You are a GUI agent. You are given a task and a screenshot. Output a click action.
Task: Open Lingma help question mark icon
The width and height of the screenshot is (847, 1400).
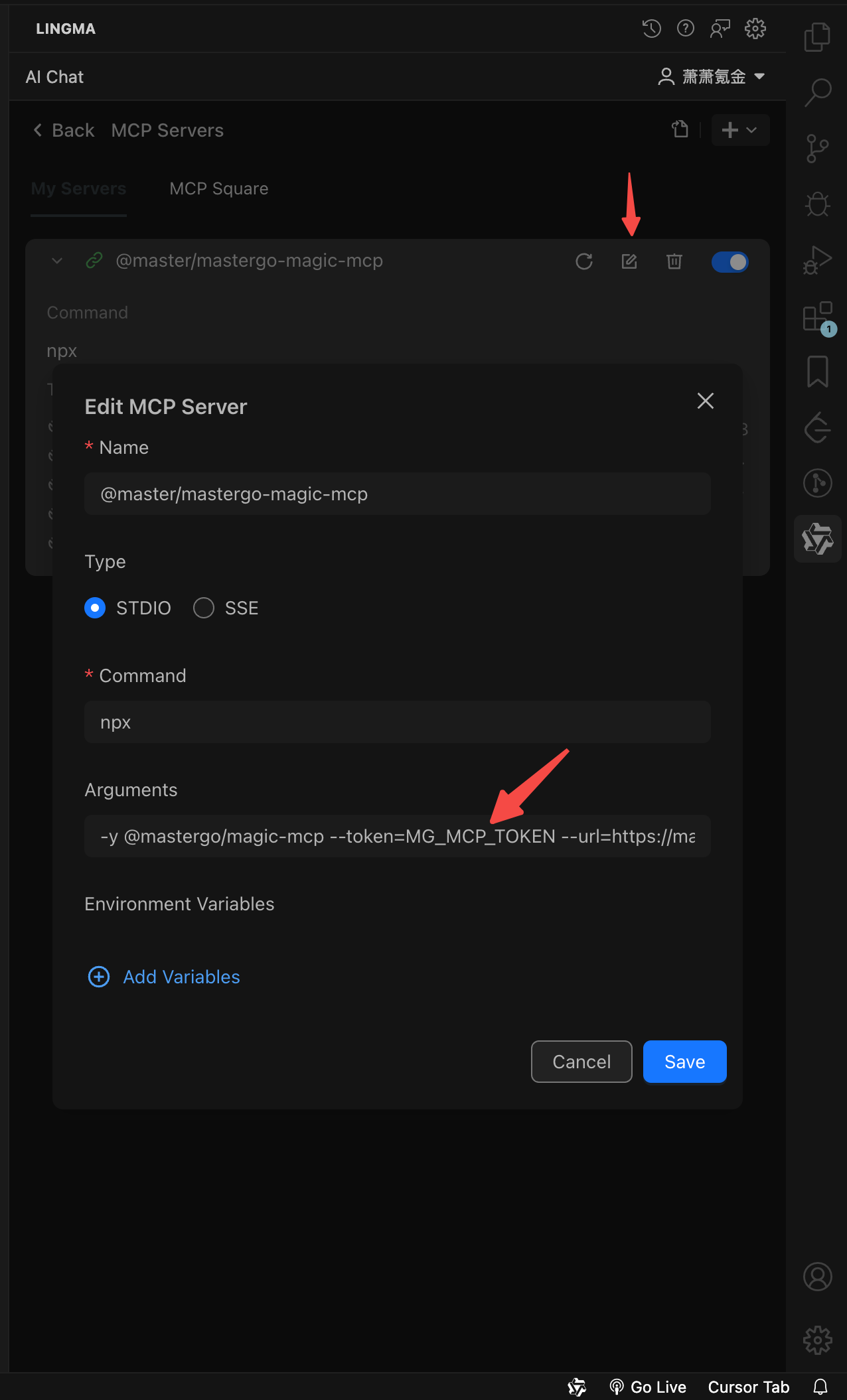[686, 29]
